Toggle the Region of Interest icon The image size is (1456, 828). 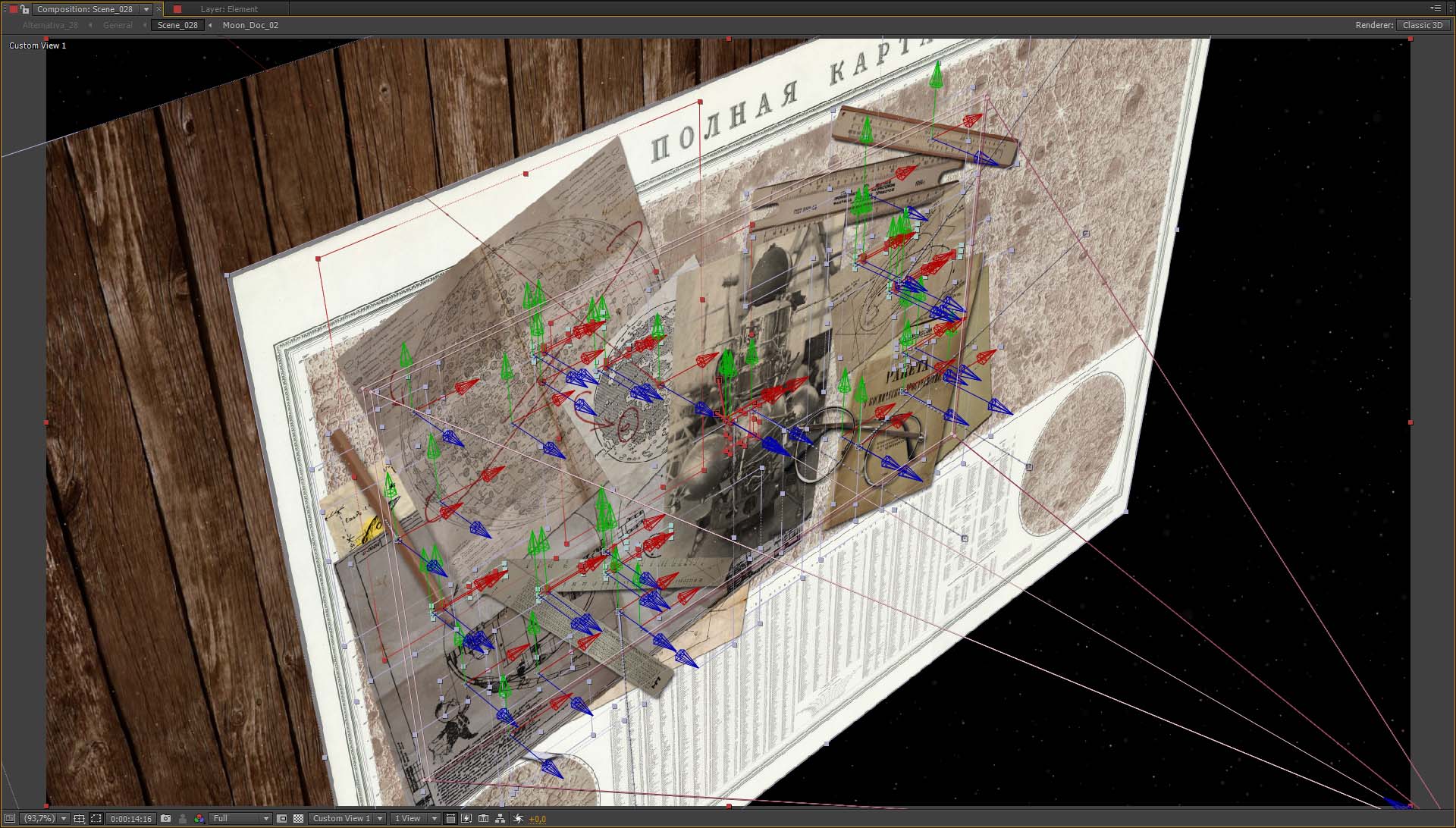tap(282, 818)
